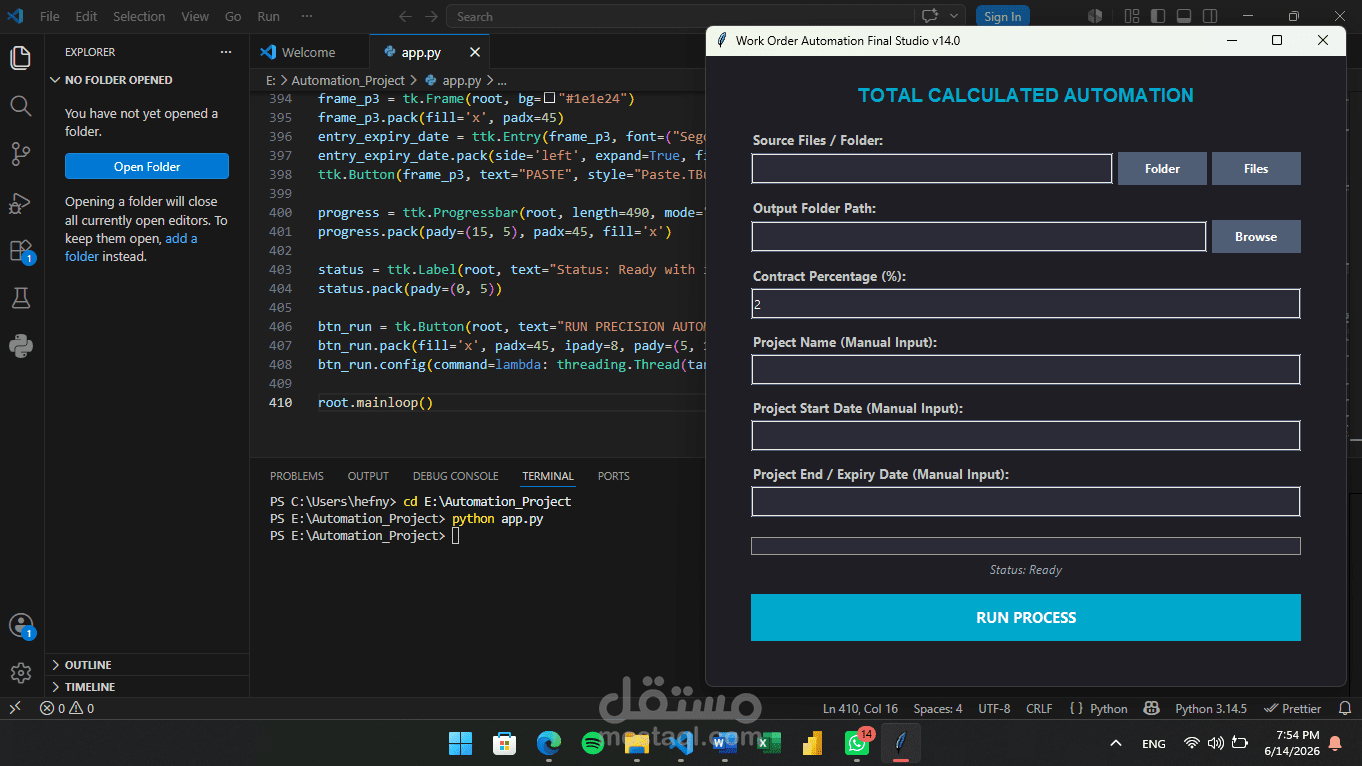Viewport: 1362px width, 766px height.
Task: Go back with the navigation arrow
Action: [405, 16]
